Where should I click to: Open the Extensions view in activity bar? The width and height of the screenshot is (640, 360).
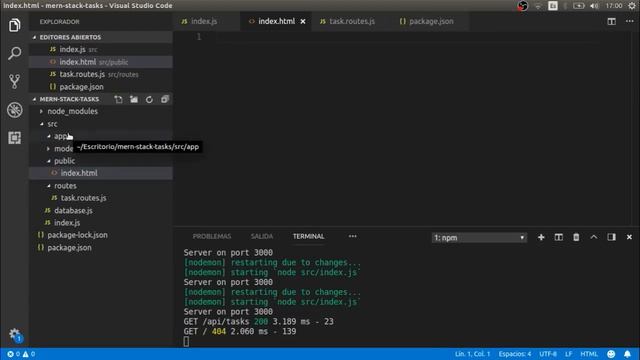(15, 138)
